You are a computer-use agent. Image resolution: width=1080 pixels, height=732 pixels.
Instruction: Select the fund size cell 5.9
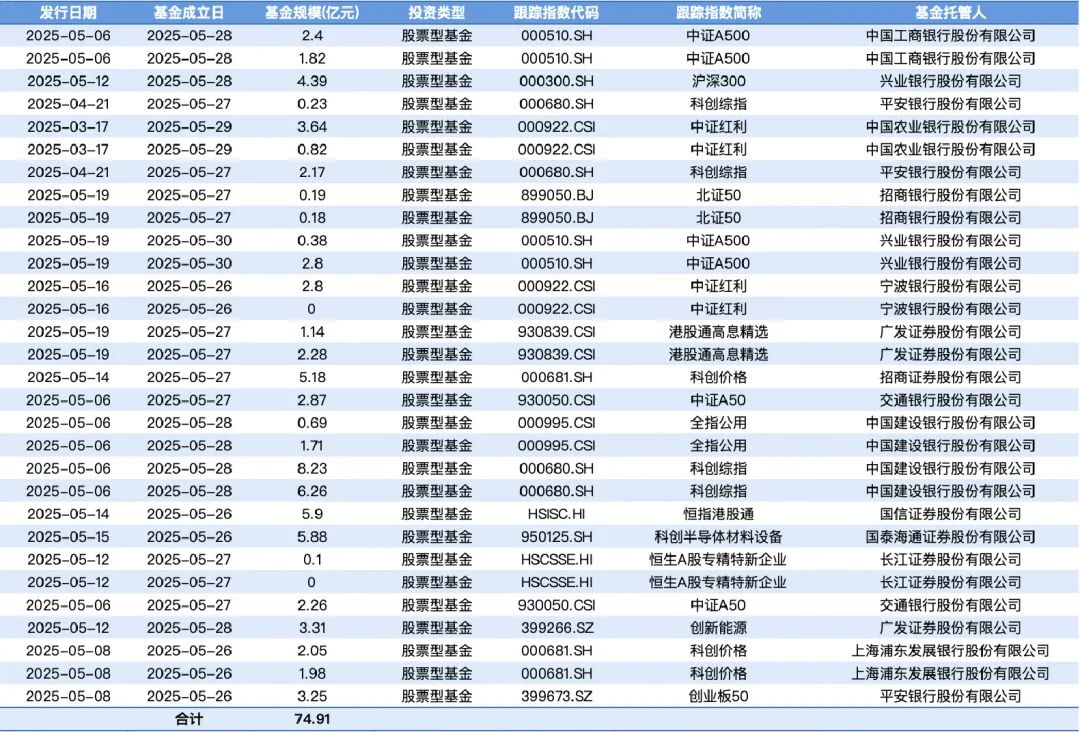click(x=312, y=514)
